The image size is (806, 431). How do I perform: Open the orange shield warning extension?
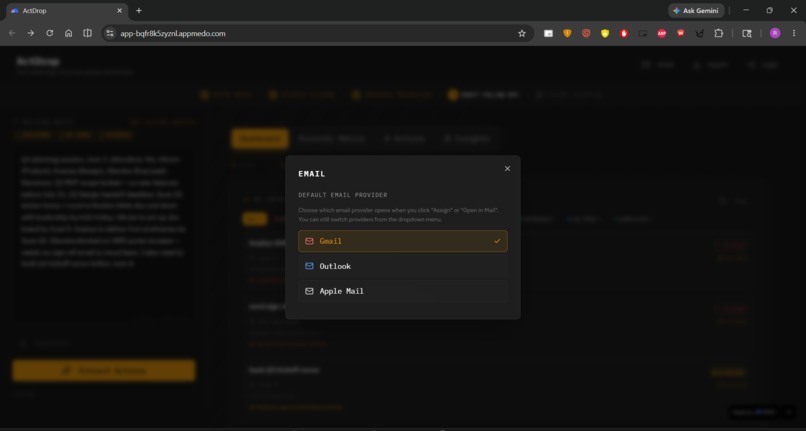point(567,33)
